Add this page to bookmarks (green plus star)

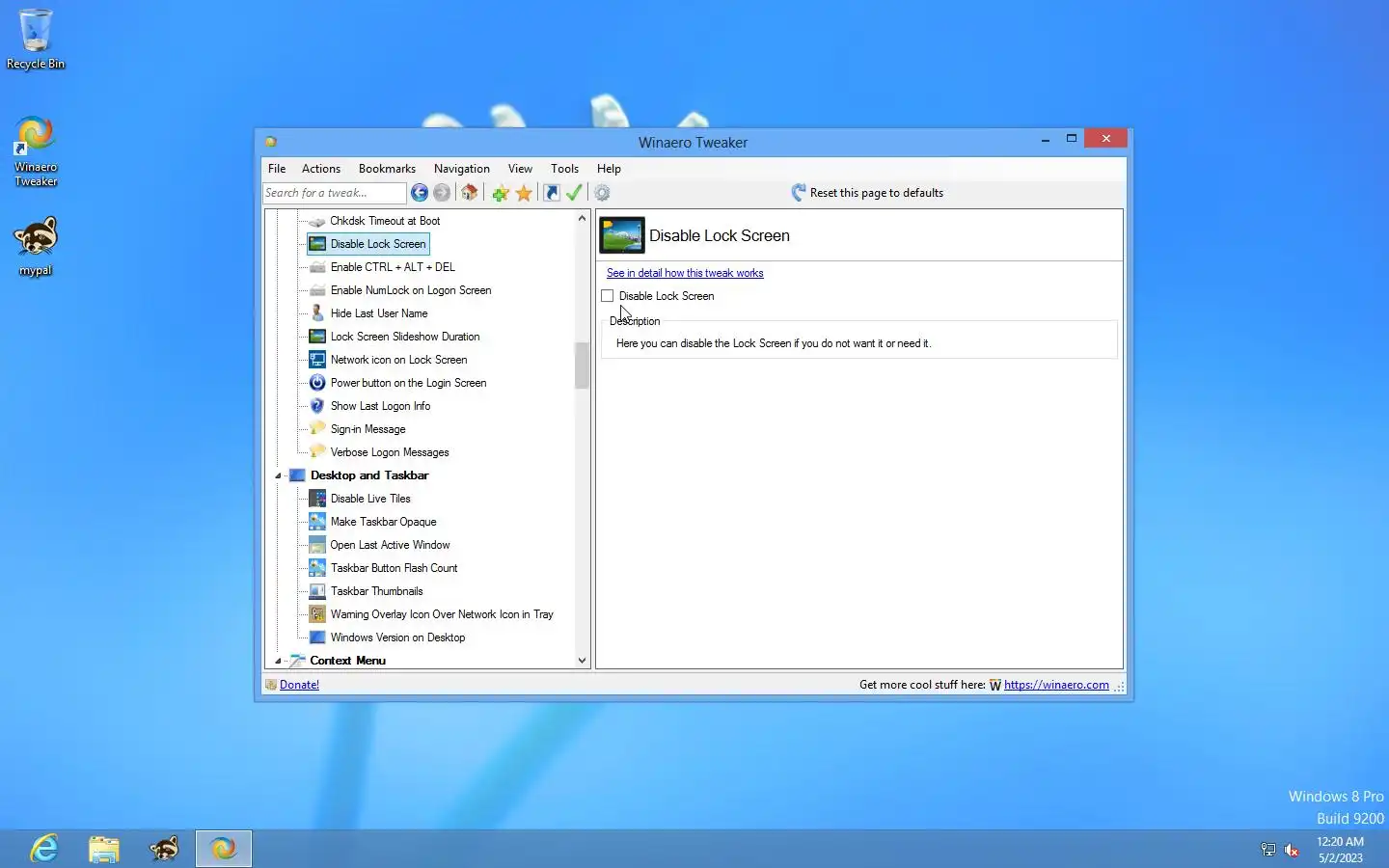coord(501,193)
